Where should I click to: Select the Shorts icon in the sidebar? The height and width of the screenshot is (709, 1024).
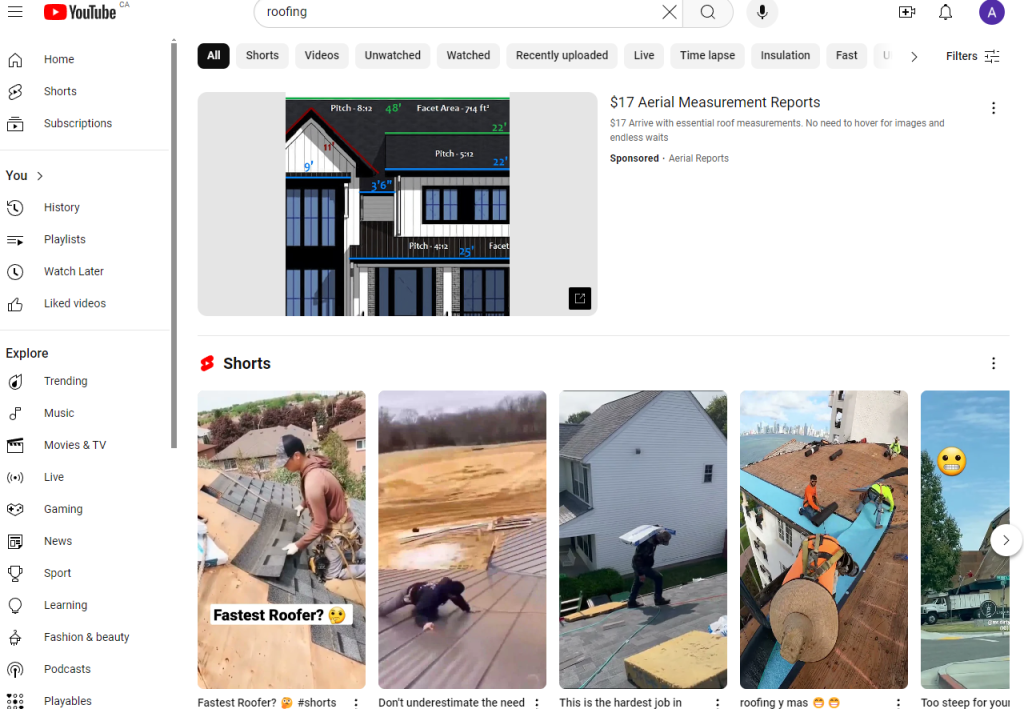point(14,91)
